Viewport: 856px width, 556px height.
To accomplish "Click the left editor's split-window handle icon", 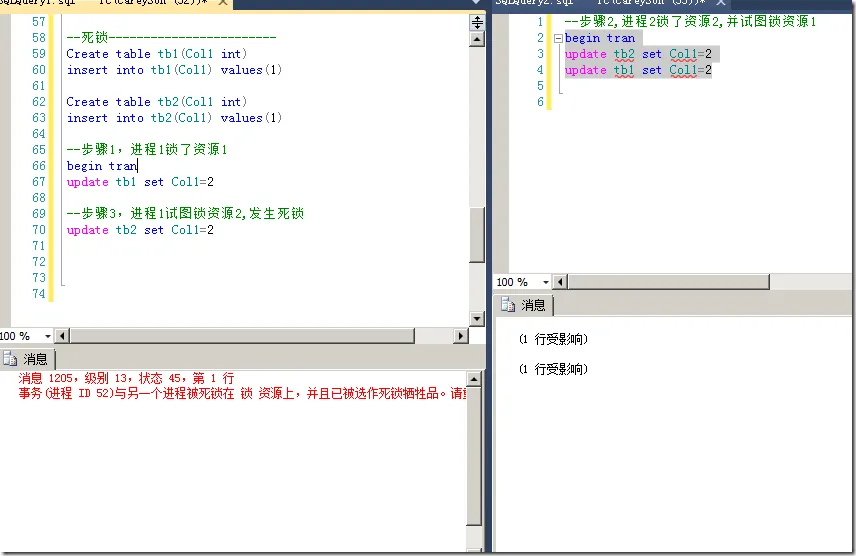I will pos(477,22).
